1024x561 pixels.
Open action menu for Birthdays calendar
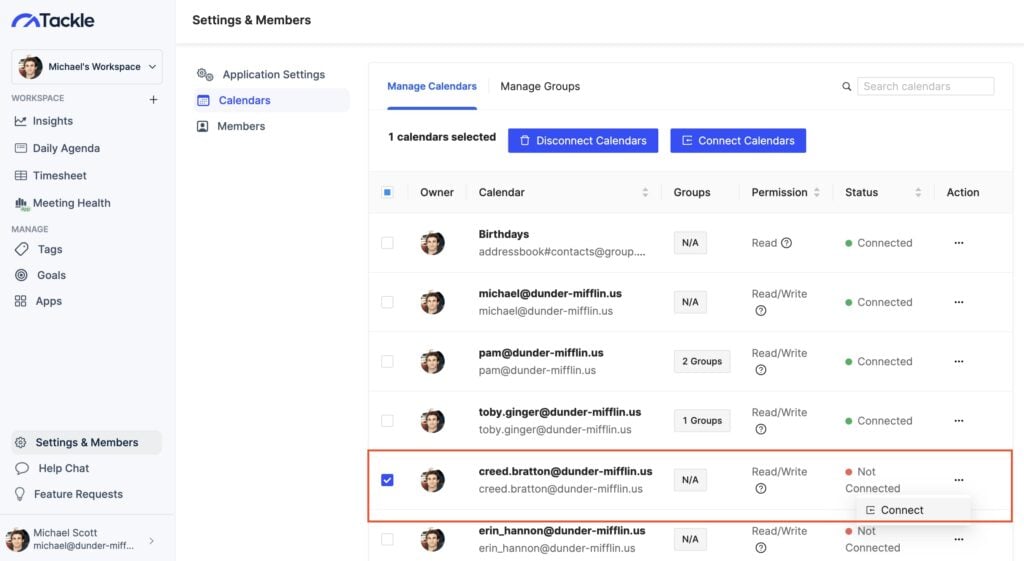[x=959, y=243]
